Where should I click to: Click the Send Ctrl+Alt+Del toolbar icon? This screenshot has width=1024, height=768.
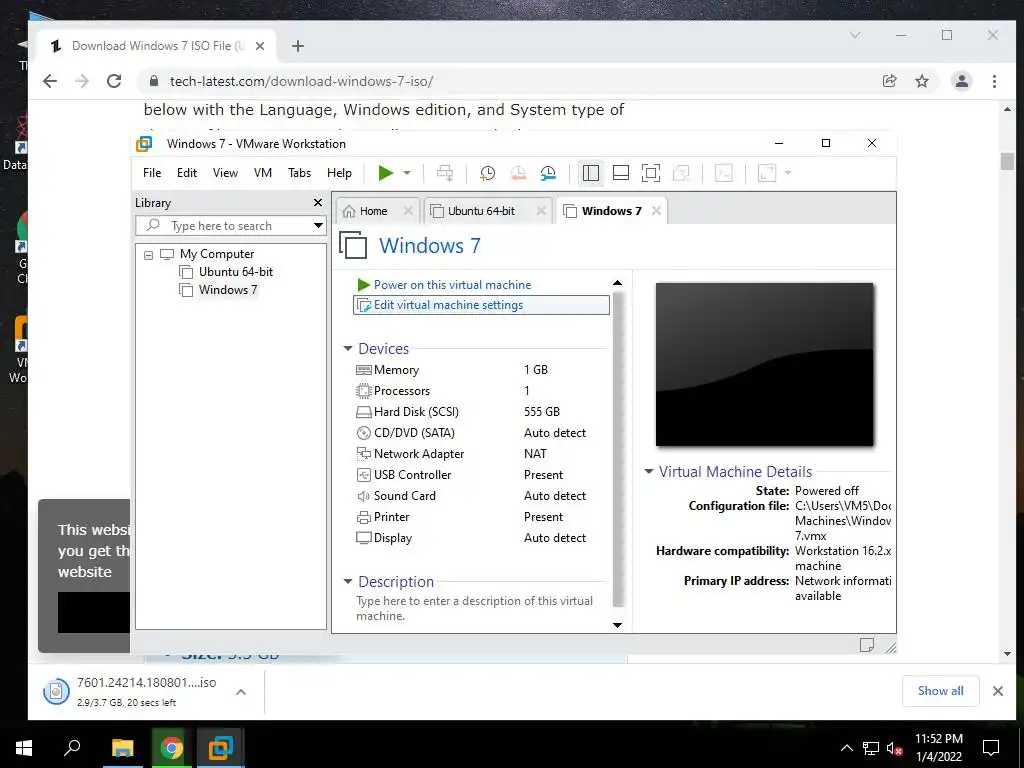coord(445,173)
